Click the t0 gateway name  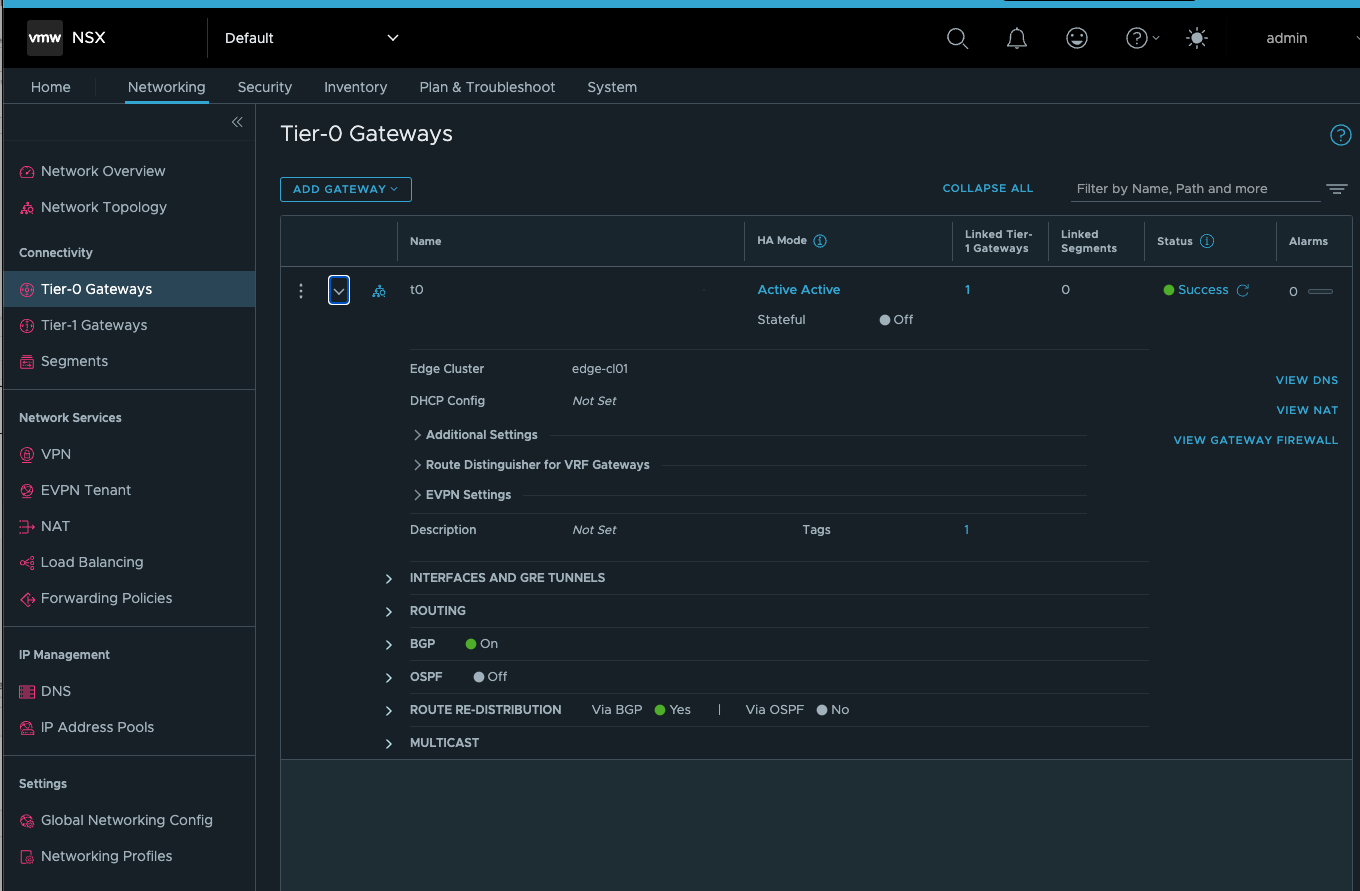[417, 290]
